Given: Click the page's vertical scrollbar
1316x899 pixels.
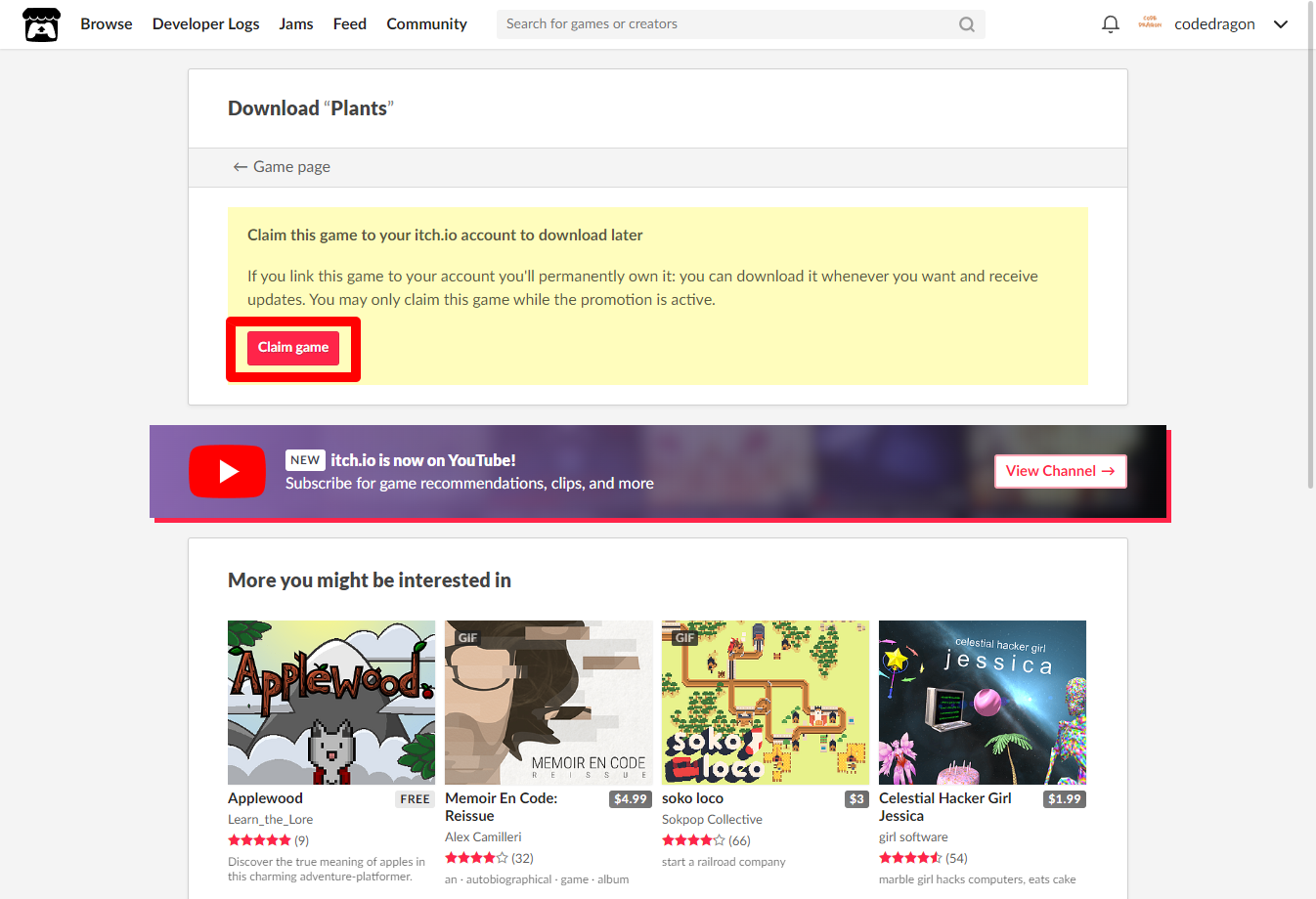Looking at the screenshot, I should (1311, 244).
